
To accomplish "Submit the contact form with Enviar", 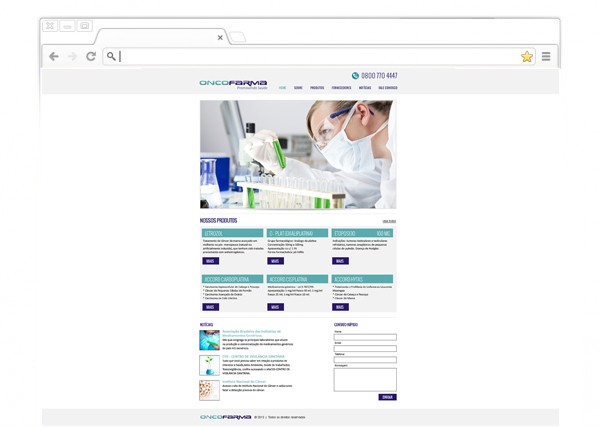I will click(388, 397).
